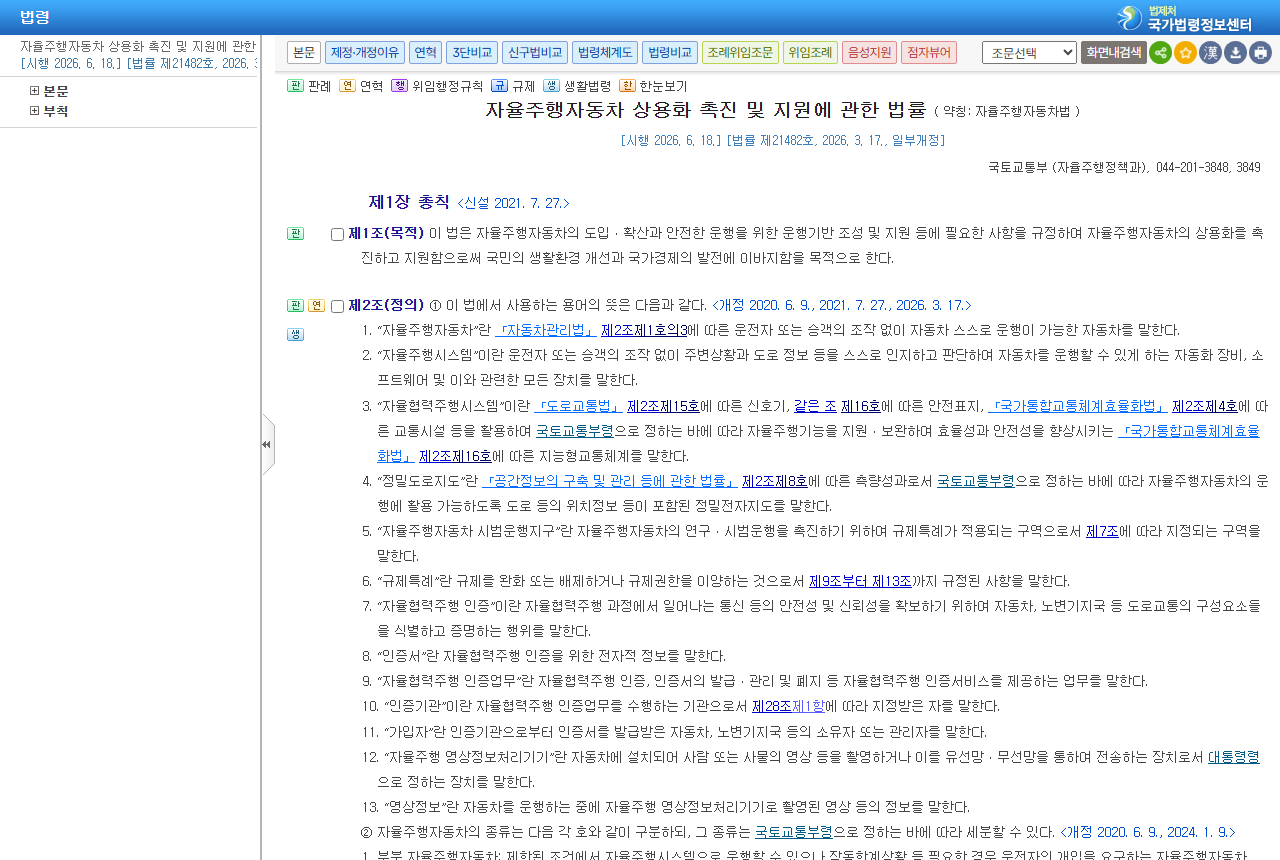Open the 본문 tab

(304, 53)
